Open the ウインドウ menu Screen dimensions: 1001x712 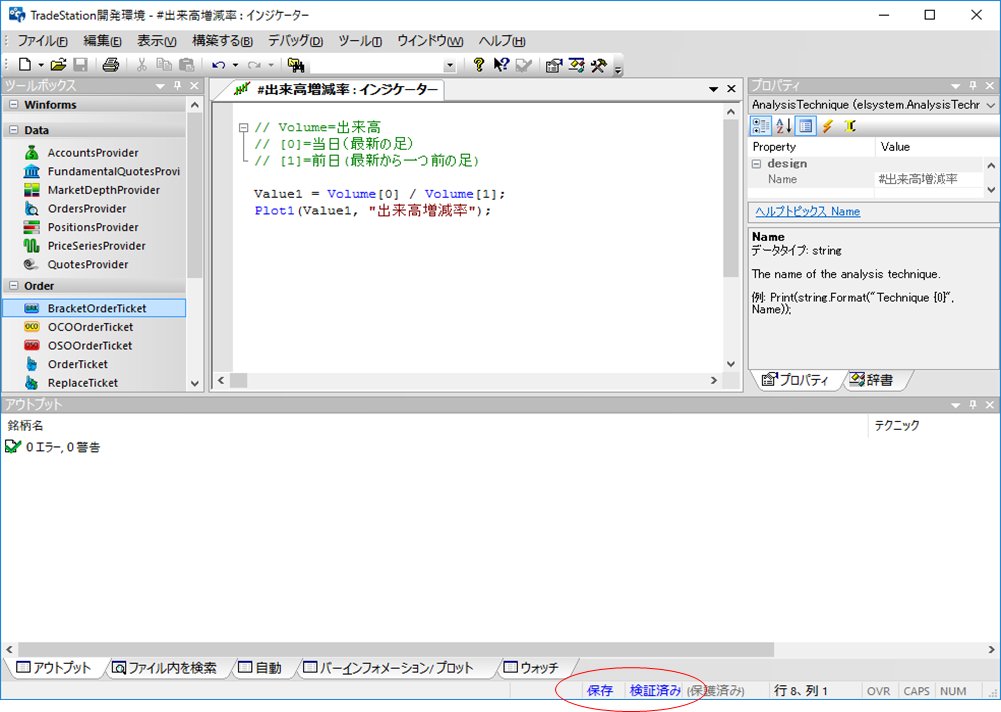(x=430, y=41)
